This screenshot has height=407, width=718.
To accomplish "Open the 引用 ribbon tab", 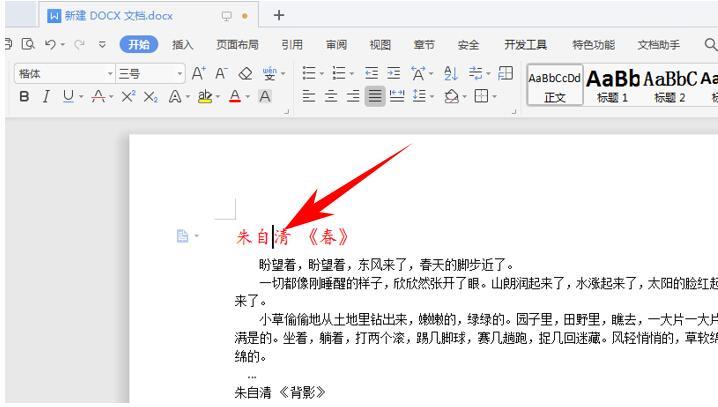I will pyautogui.click(x=292, y=45).
